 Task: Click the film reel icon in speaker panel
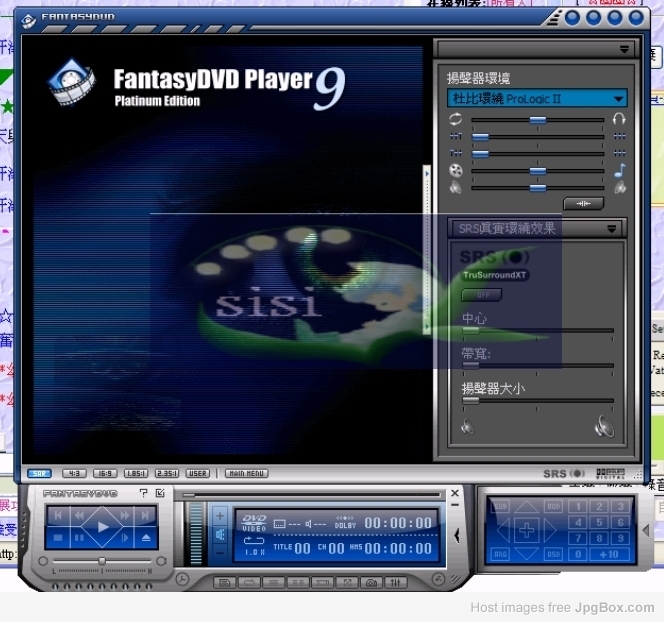[x=456, y=170]
